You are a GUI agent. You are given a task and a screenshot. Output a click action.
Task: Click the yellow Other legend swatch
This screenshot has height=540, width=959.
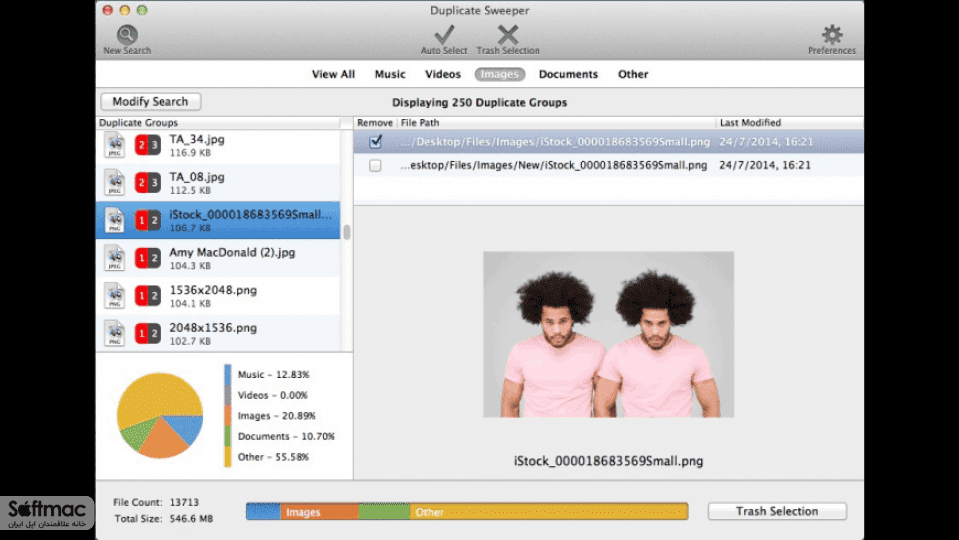click(x=228, y=457)
